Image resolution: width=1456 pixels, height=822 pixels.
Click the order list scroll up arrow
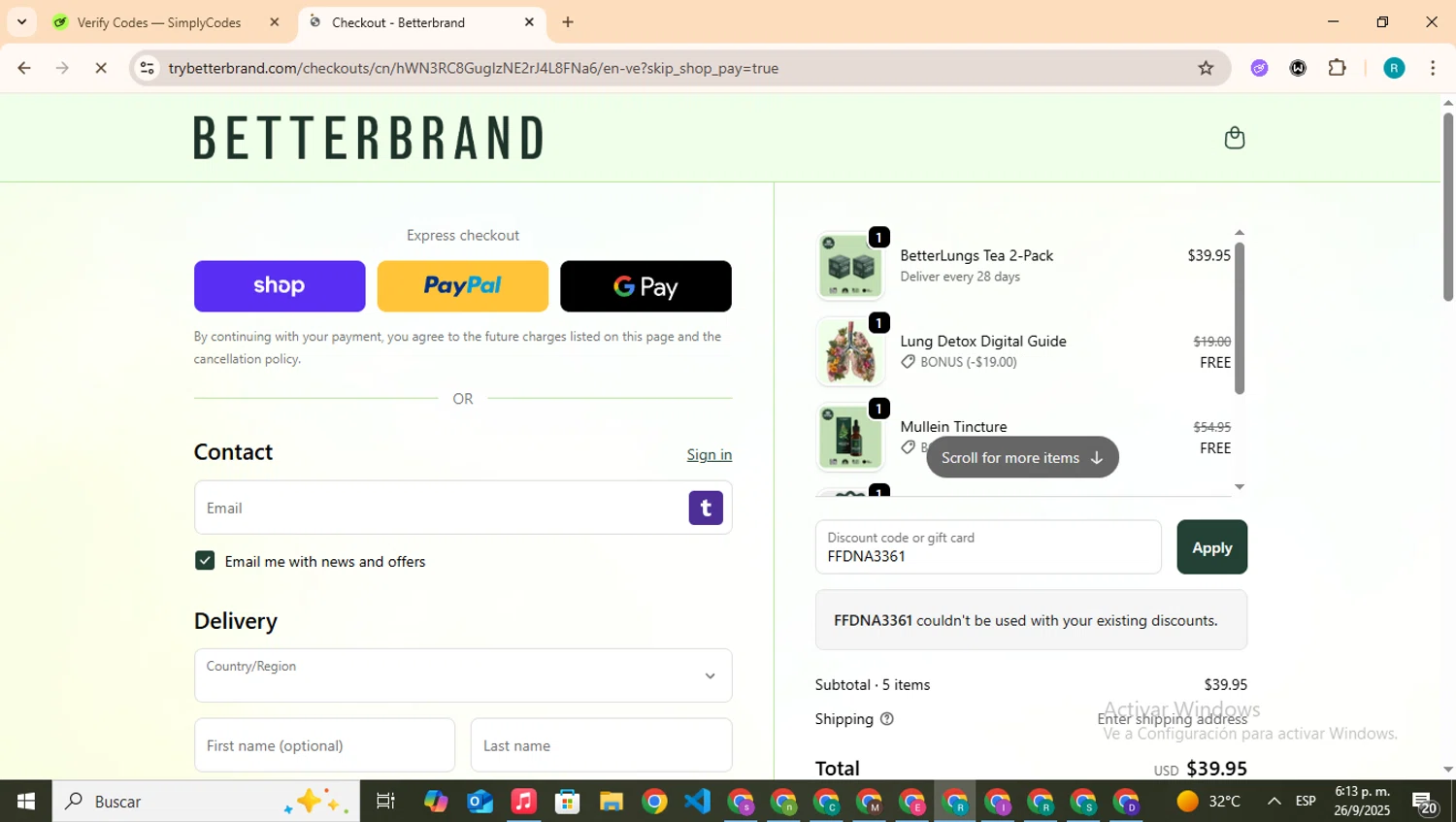1240,233
